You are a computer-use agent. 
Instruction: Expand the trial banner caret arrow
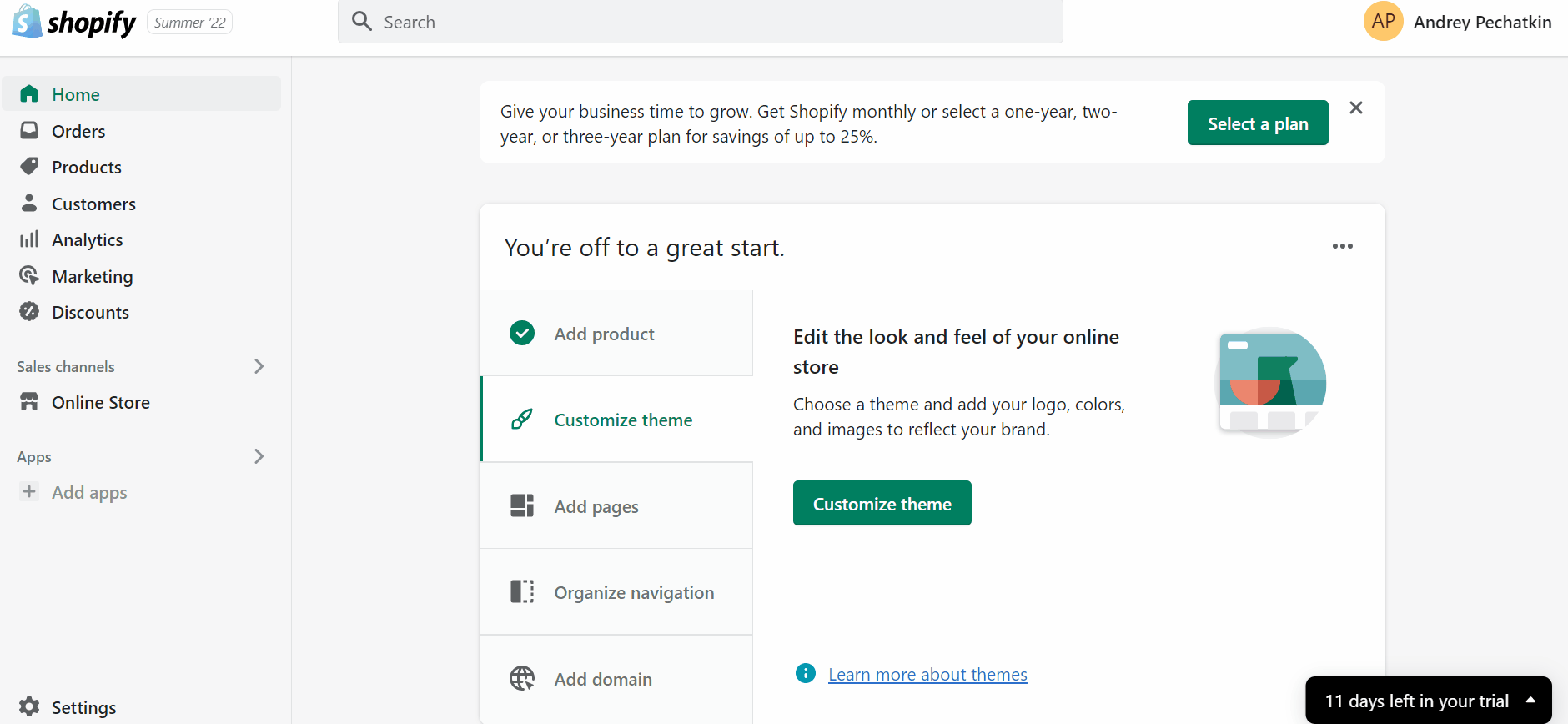1530,701
